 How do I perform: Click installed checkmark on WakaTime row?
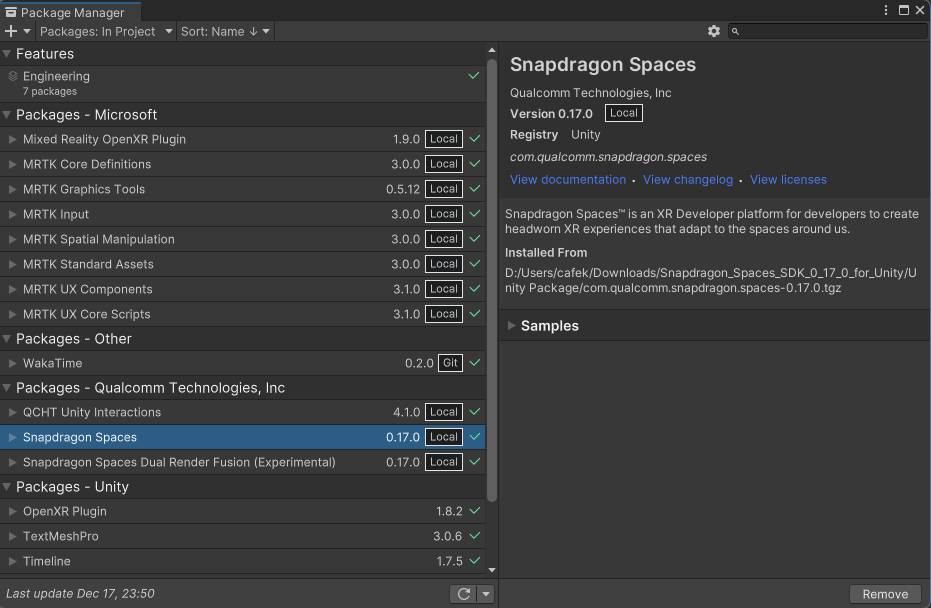click(475, 363)
